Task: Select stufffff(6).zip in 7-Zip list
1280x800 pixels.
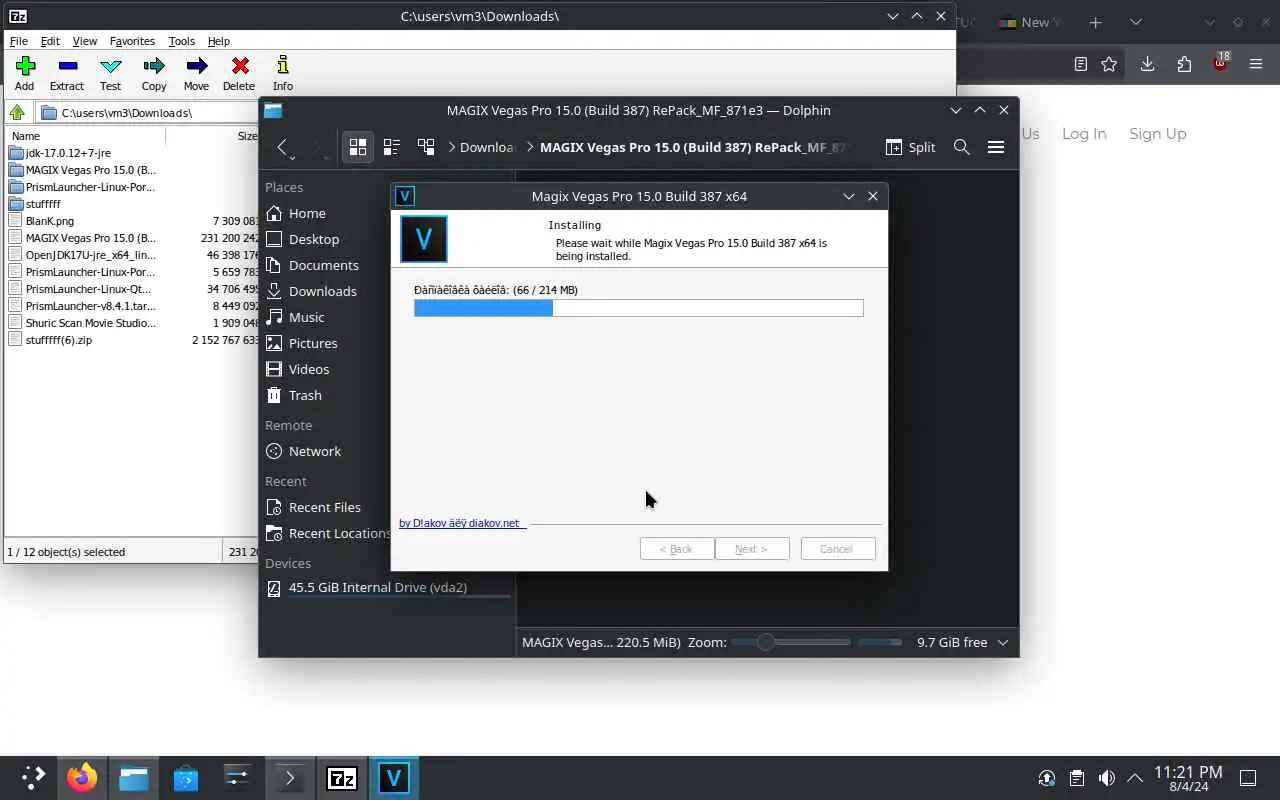Action: coord(59,340)
